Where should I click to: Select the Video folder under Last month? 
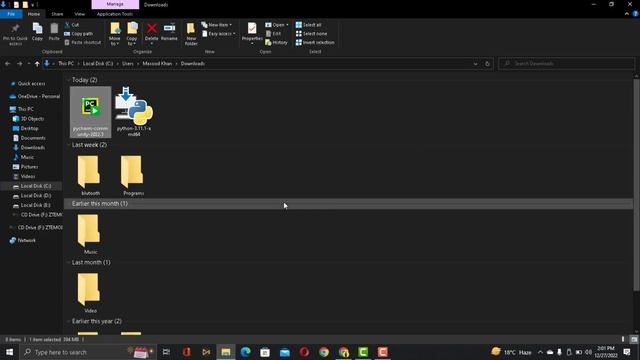[90, 293]
